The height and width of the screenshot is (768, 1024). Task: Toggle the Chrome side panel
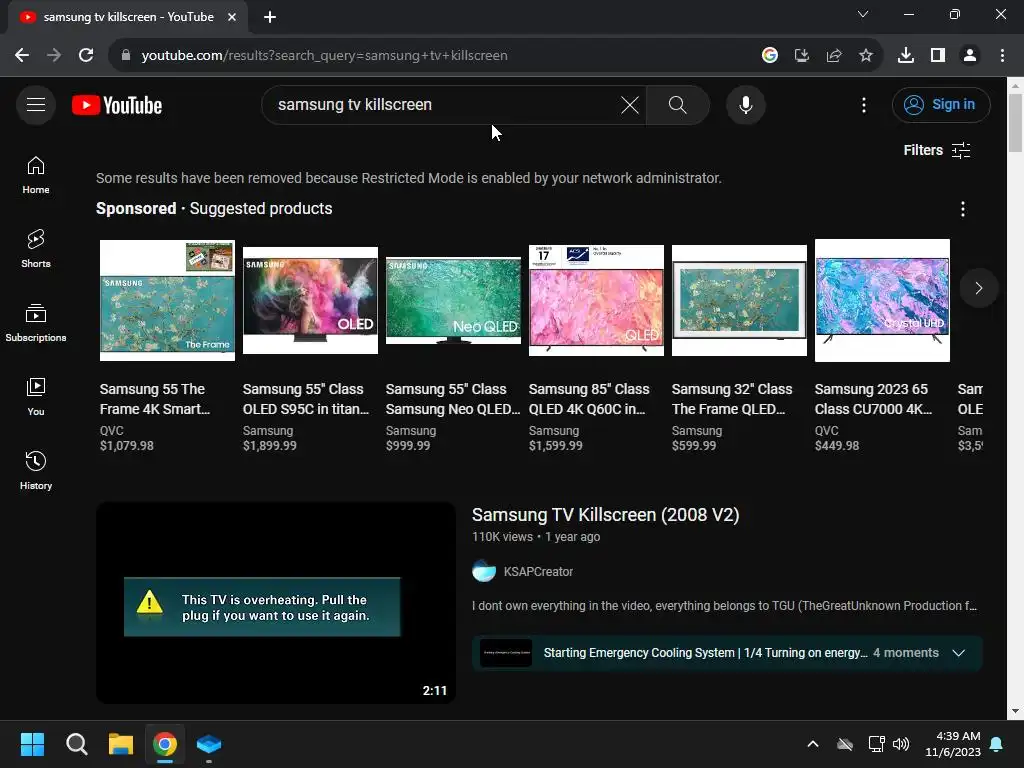pyautogui.click(x=938, y=56)
